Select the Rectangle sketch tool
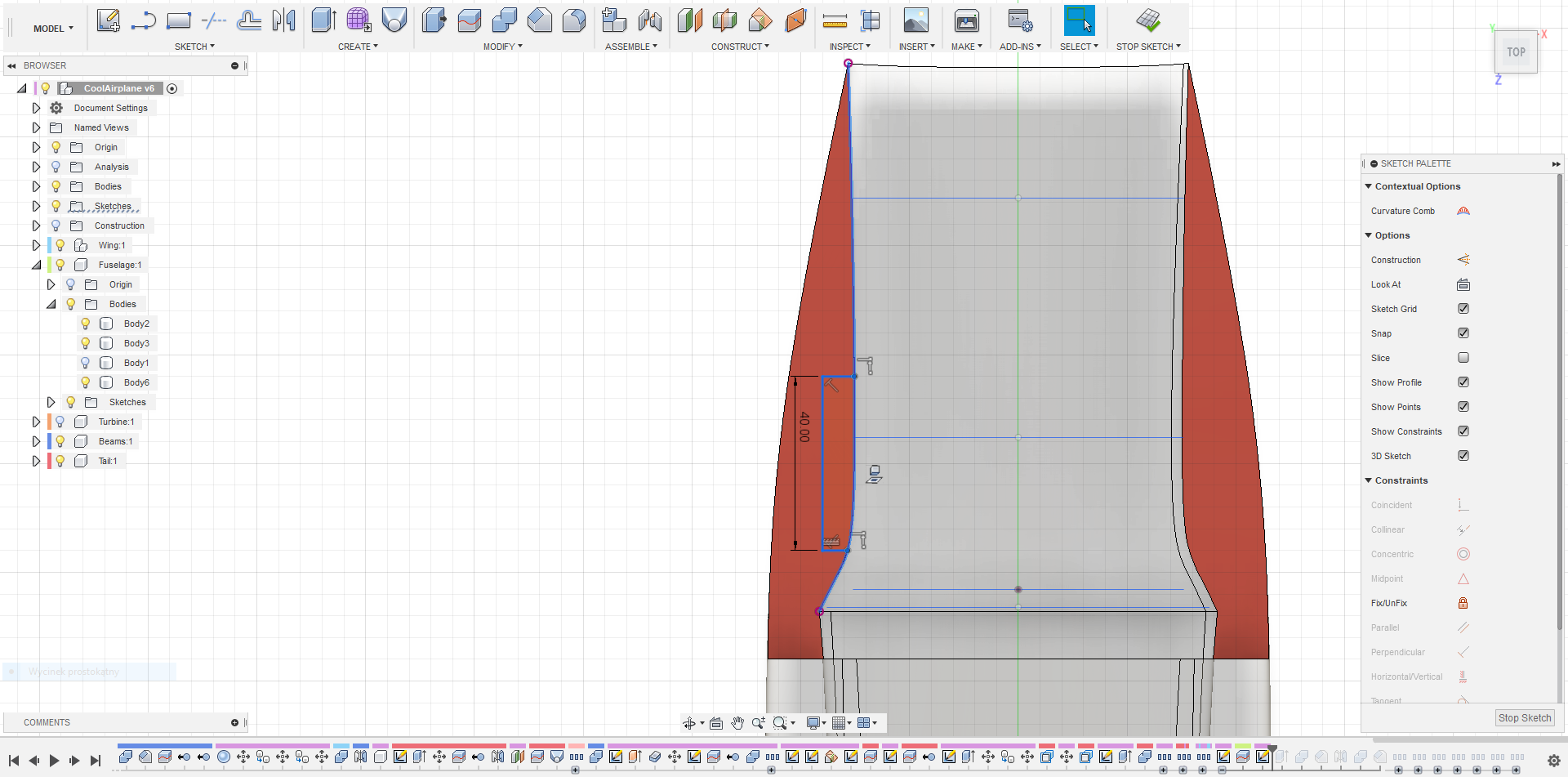This screenshot has width=1568, height=777. (x=178, y=20)
